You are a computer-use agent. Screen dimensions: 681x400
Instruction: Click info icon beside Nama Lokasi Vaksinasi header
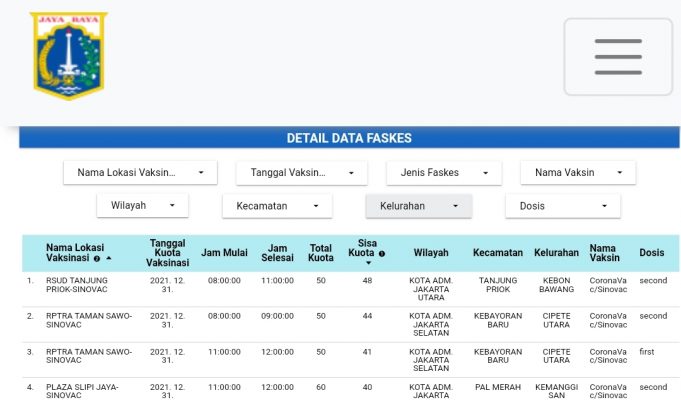click(x=97, y=258)
